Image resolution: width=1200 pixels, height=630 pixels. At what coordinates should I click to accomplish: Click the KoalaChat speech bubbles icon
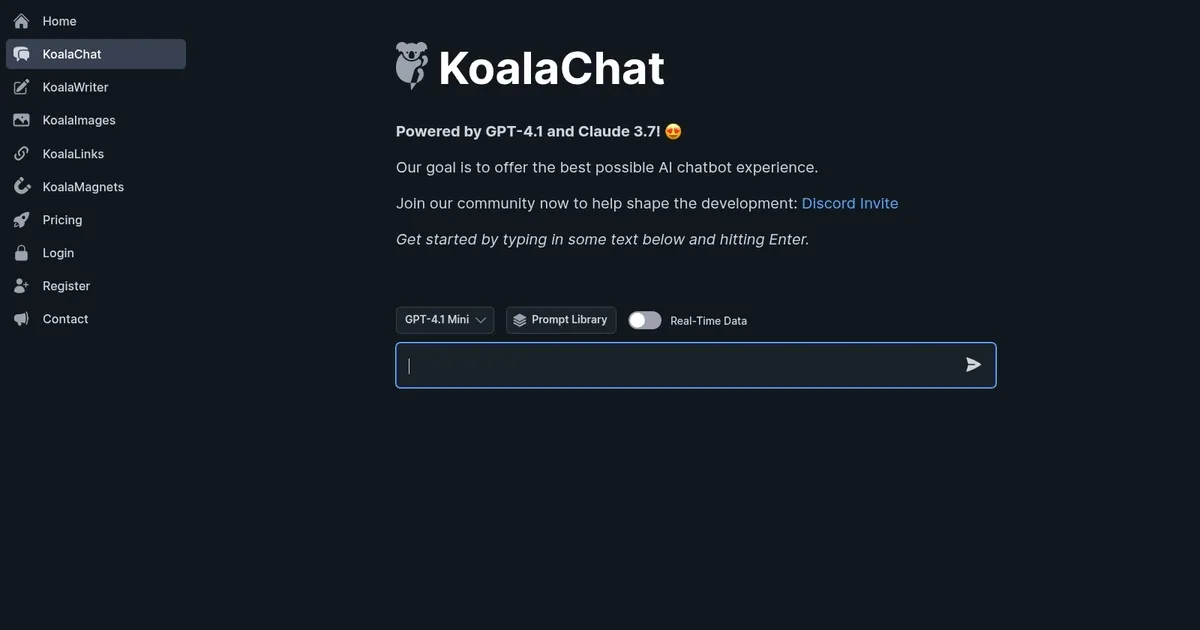pos(21,54)
